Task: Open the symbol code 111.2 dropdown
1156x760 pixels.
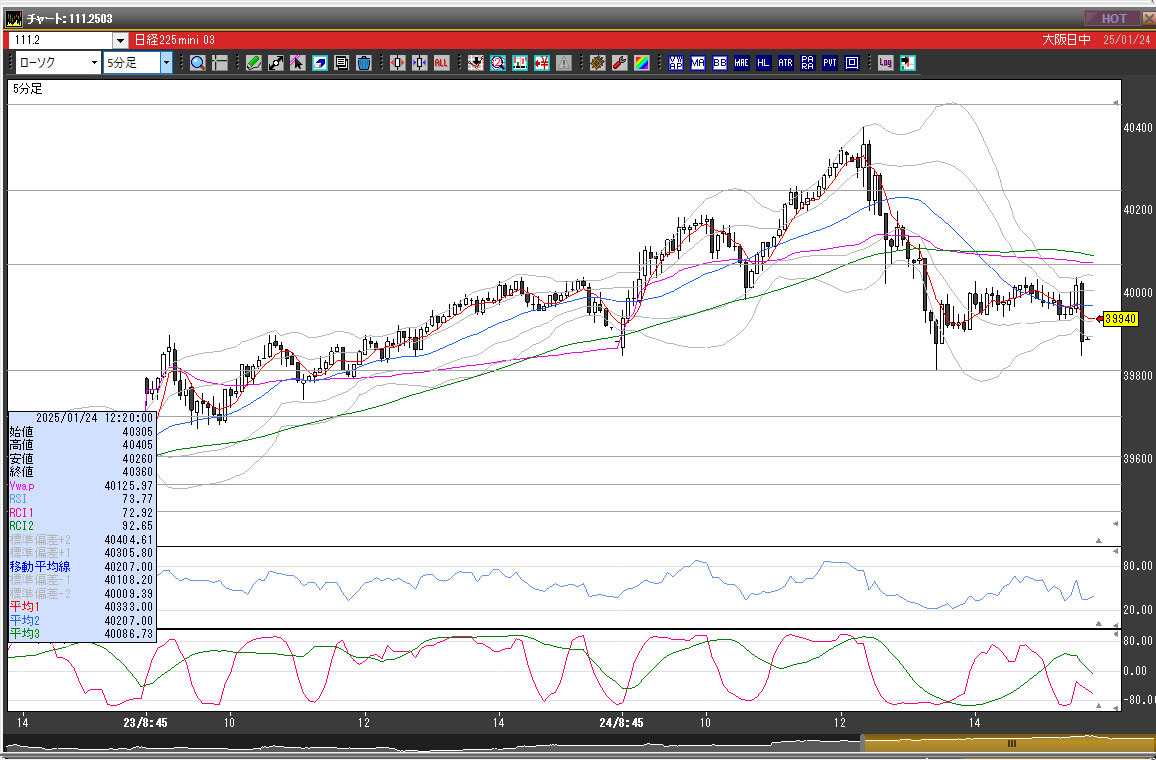Action: point(120,40)
